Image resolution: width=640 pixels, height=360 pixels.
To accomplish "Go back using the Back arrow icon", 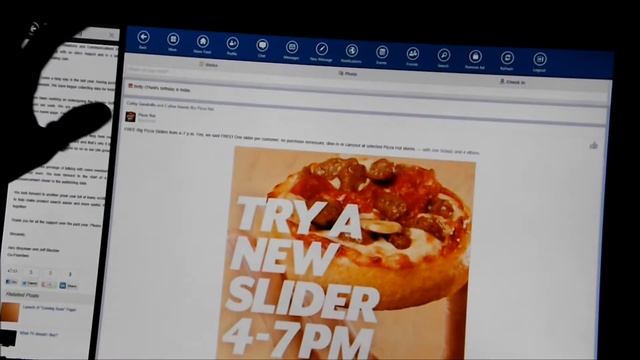I will pyautogui.click(x=143, y=38).
